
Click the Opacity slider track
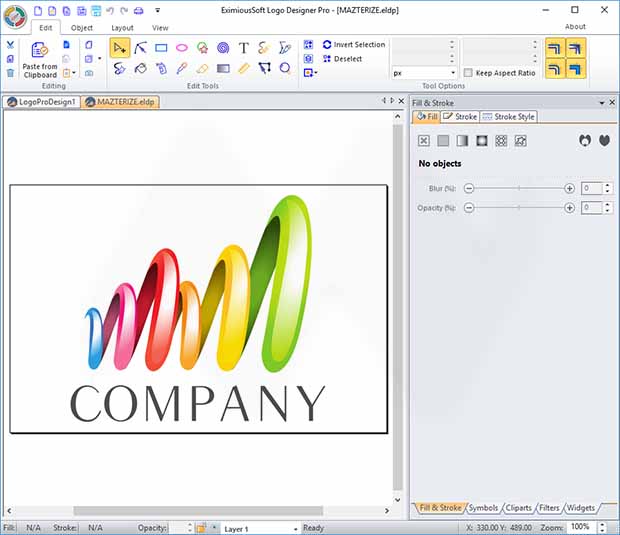(x=519, y=207)
